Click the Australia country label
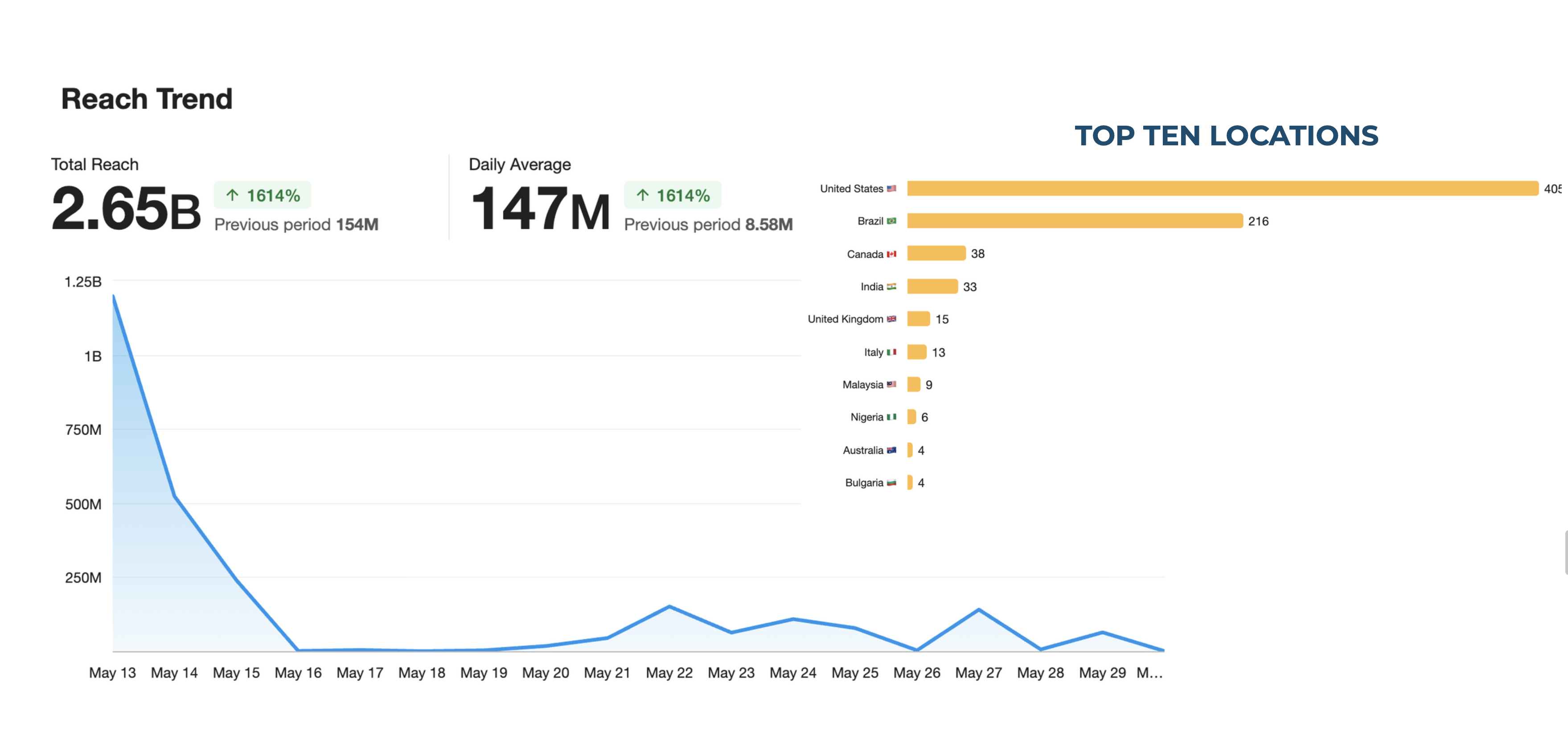The height and width of the screenshot is (732, 1568). click(862, 450)
